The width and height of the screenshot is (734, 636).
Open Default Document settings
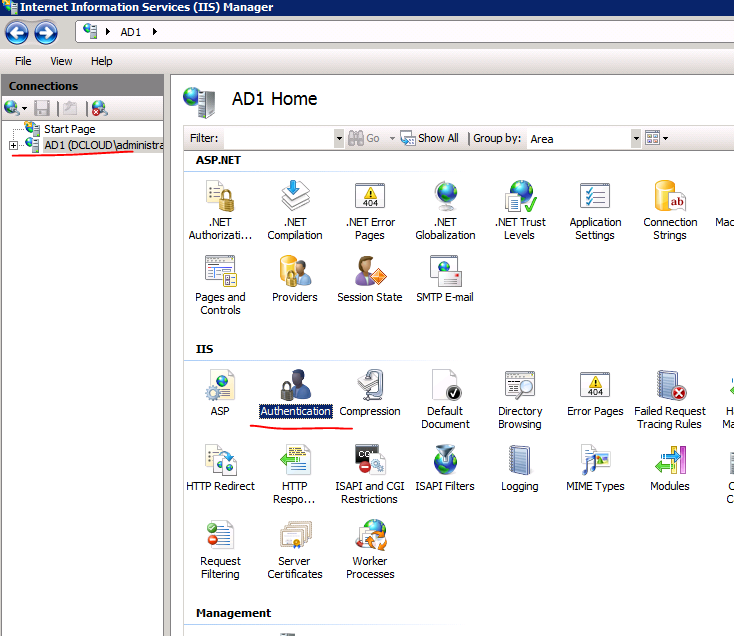445,399
